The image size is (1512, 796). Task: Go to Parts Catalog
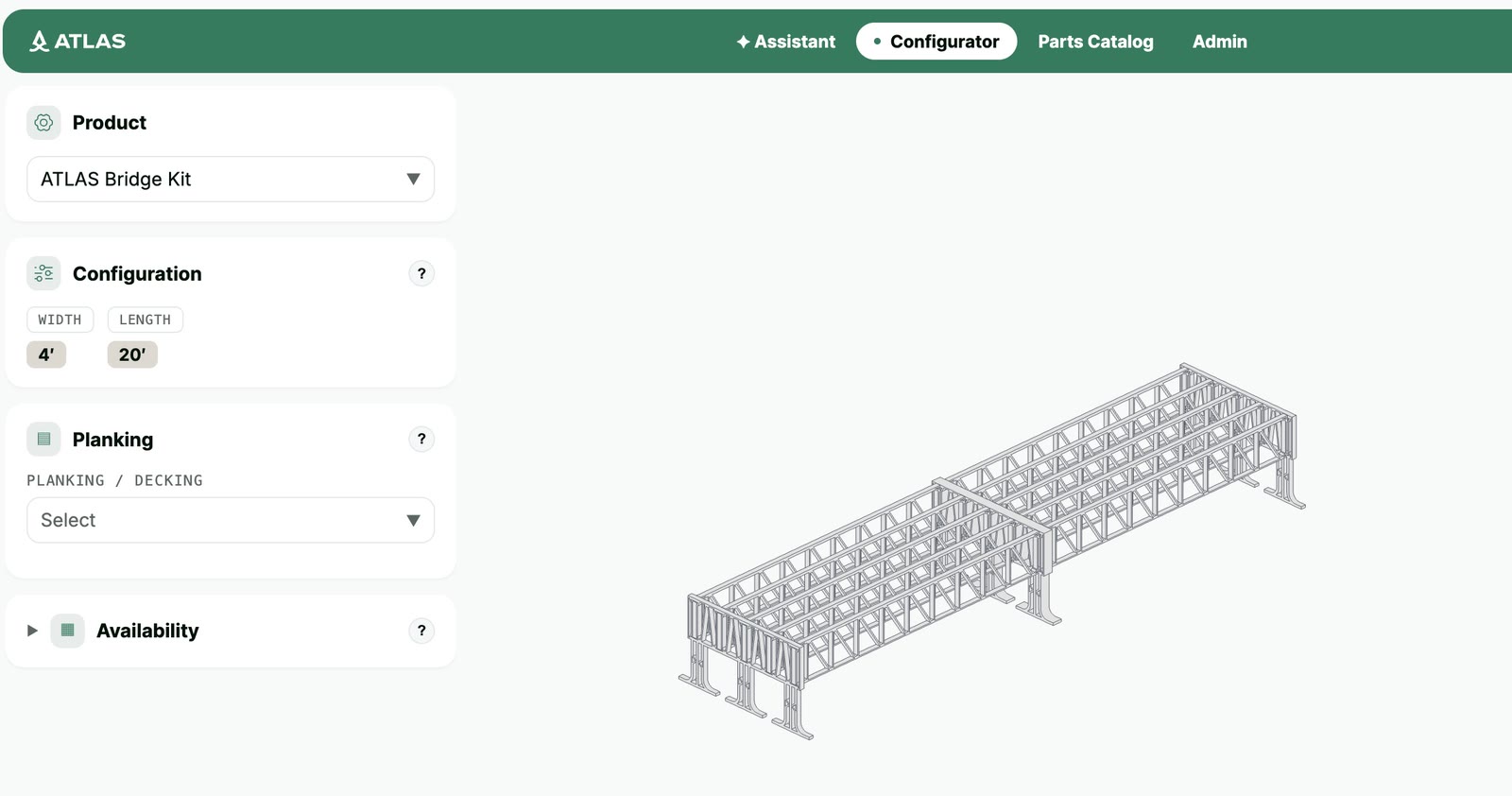[1095, 42]
